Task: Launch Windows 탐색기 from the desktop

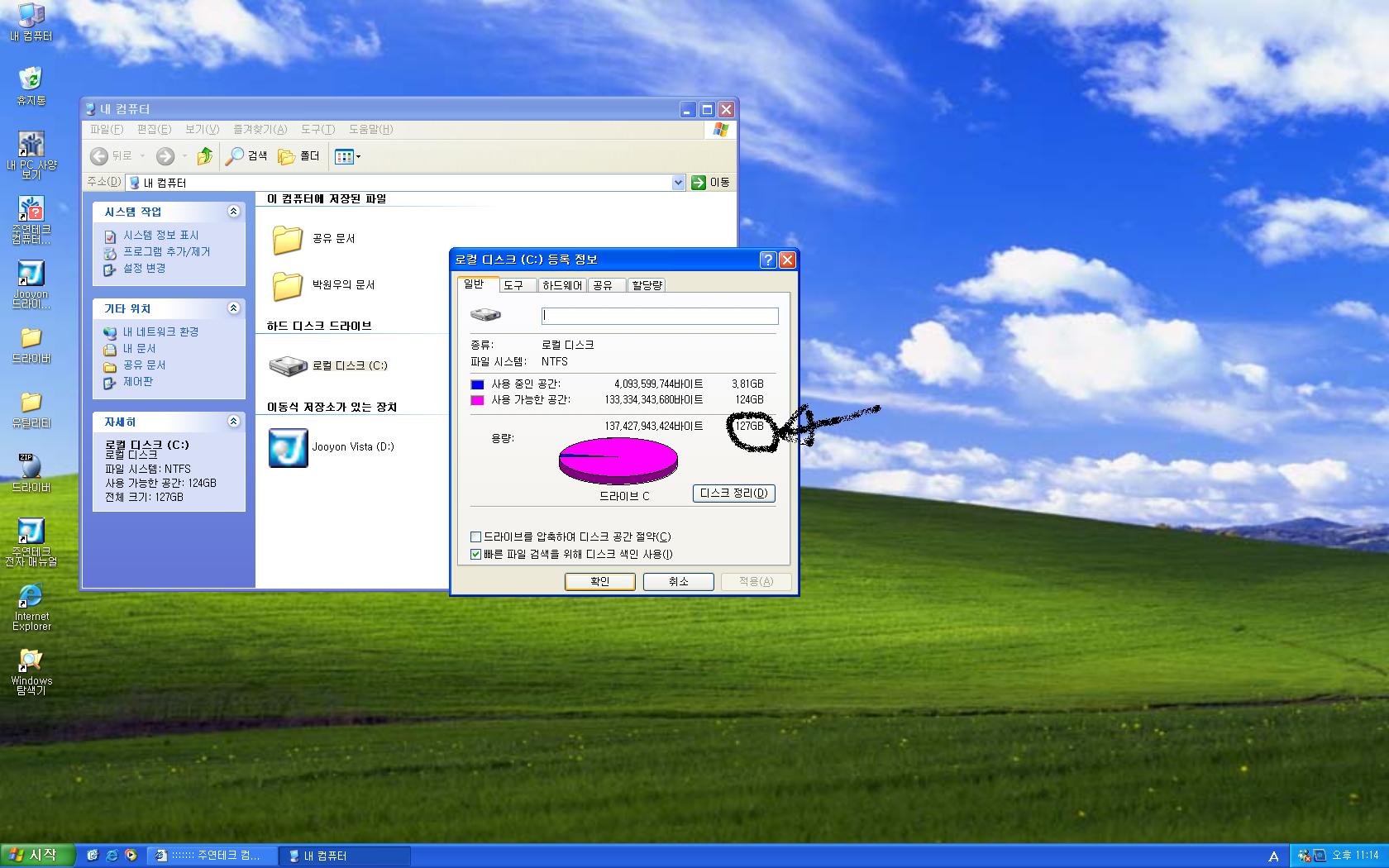Action: tap(31, 670)
